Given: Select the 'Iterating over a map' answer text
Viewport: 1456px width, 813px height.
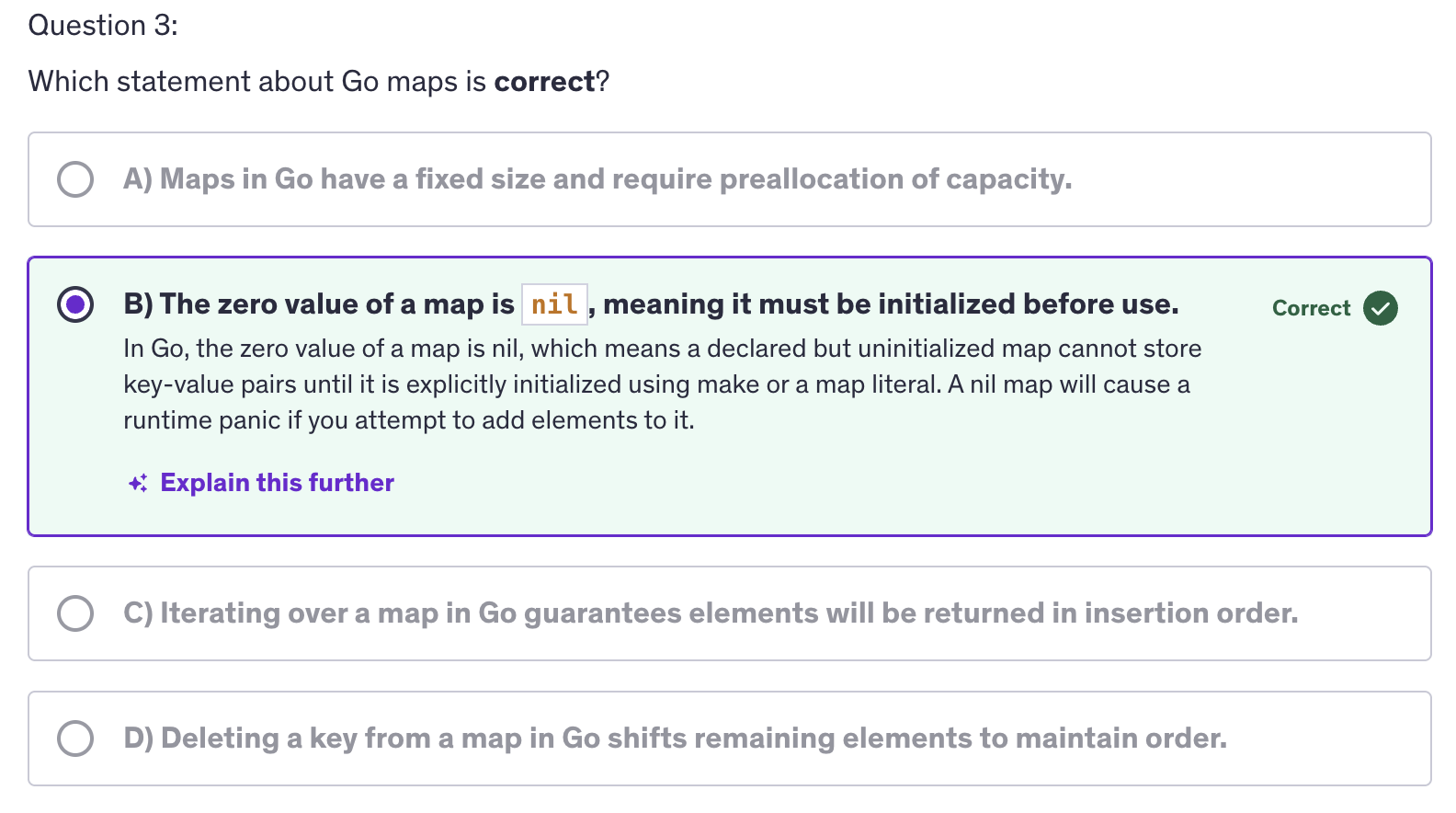Looking at the screenshot, I should 711,613.
